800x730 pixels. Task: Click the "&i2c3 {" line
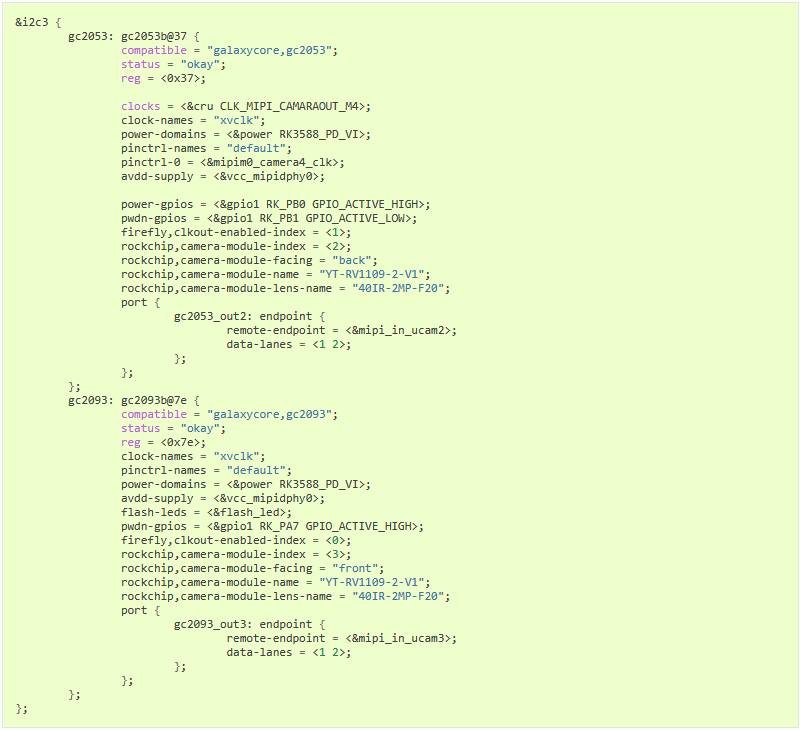38,22
